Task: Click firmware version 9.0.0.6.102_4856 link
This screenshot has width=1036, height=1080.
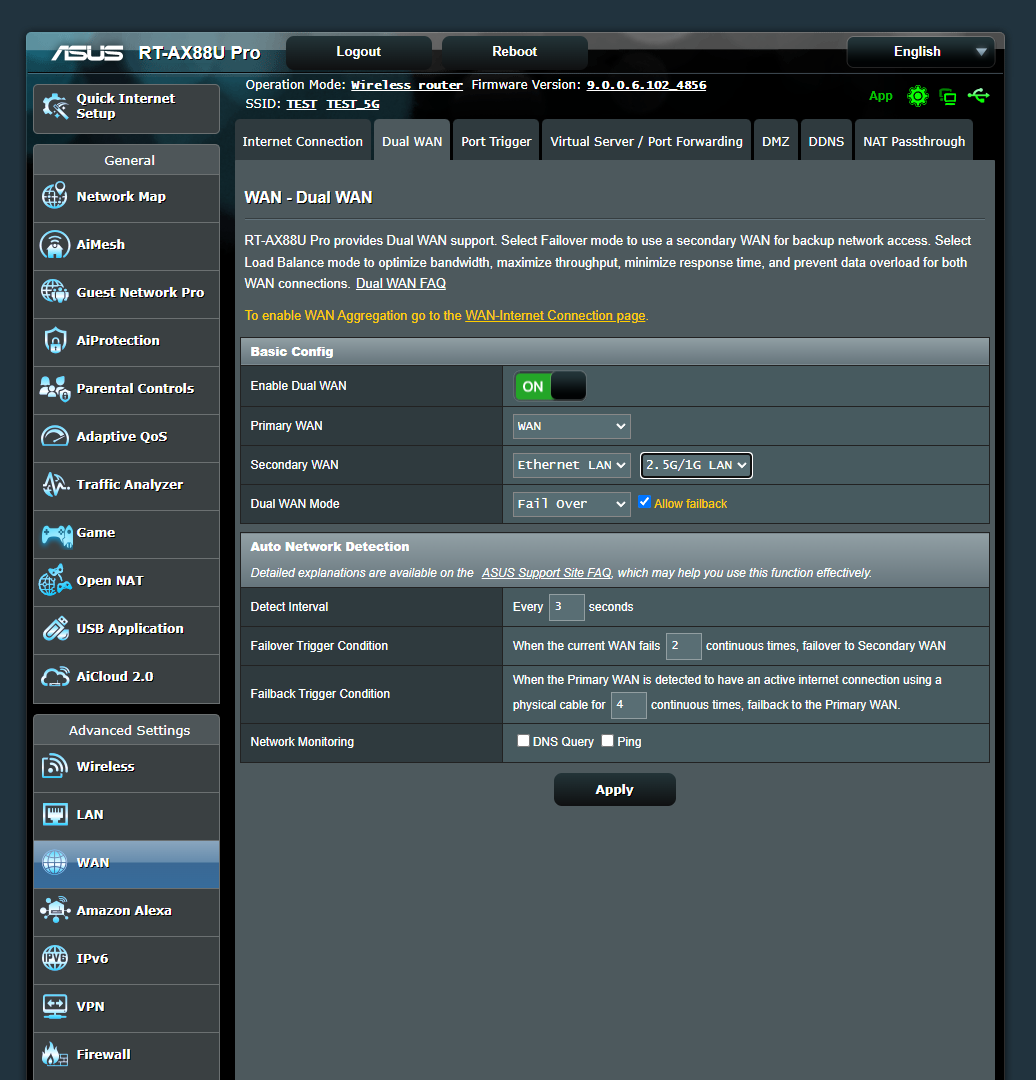Action: [646, 85]
